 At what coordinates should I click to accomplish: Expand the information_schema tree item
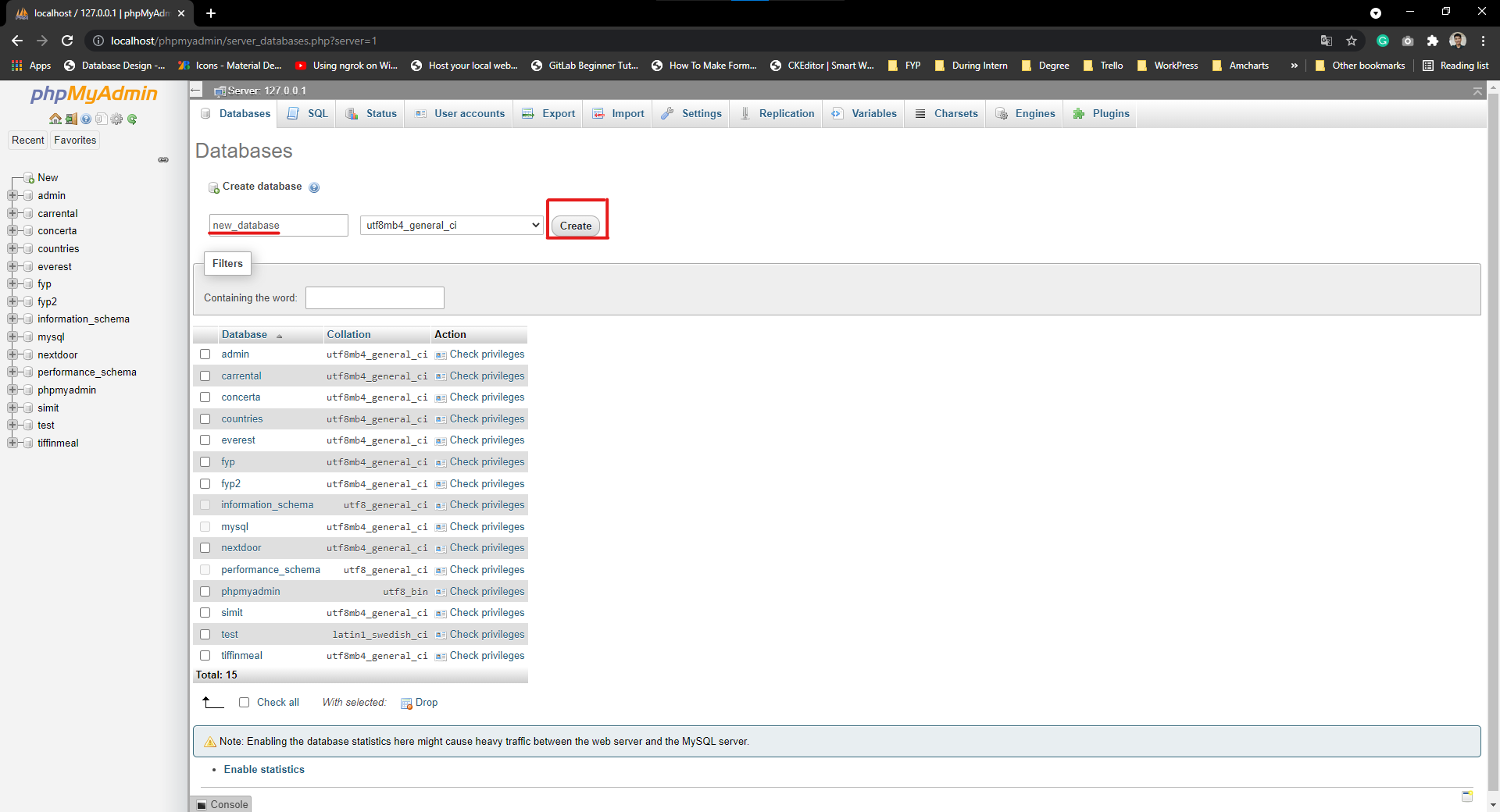tap(12, 319)
